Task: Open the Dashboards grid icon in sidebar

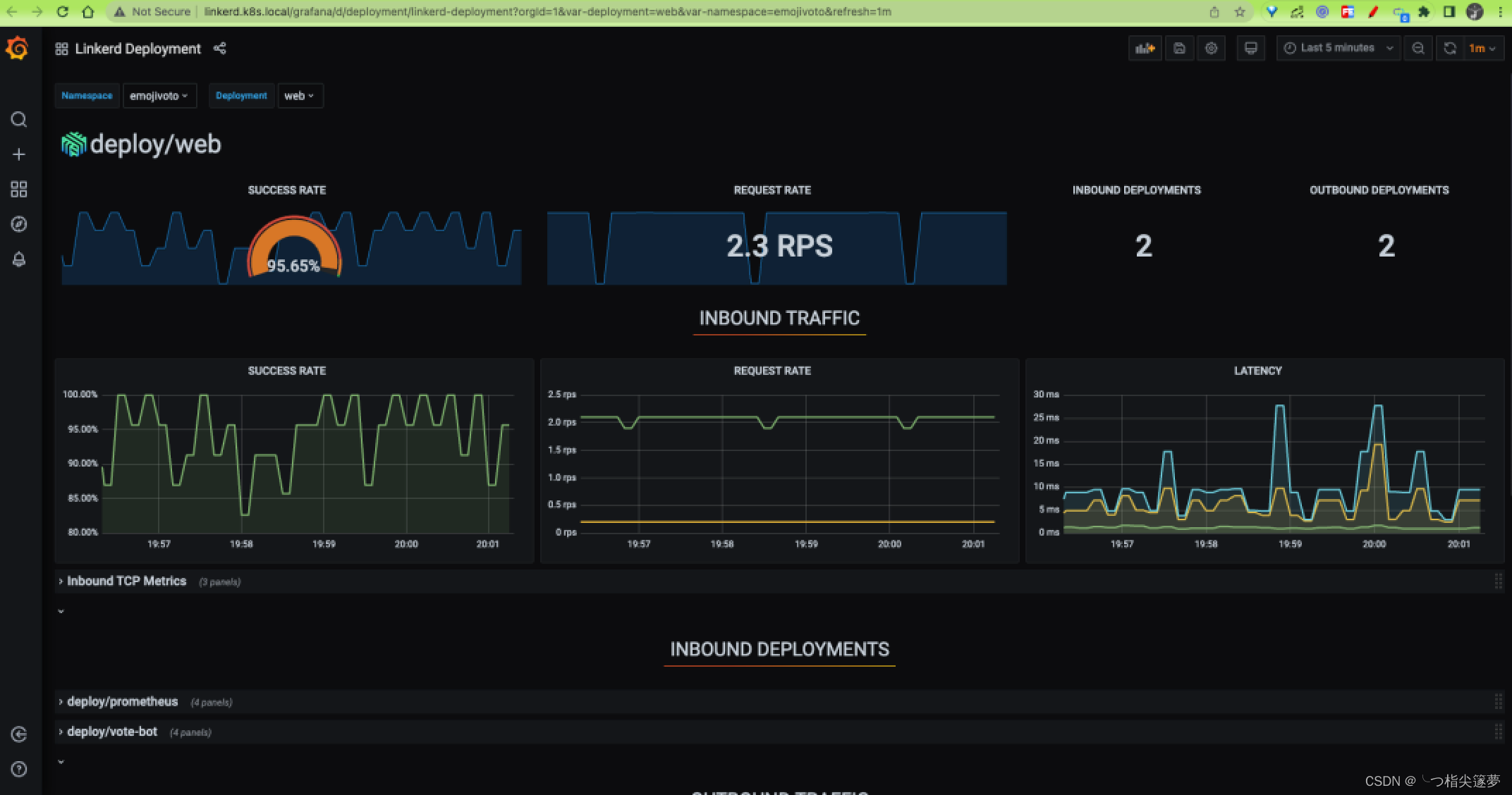Action: click(19, 189)
